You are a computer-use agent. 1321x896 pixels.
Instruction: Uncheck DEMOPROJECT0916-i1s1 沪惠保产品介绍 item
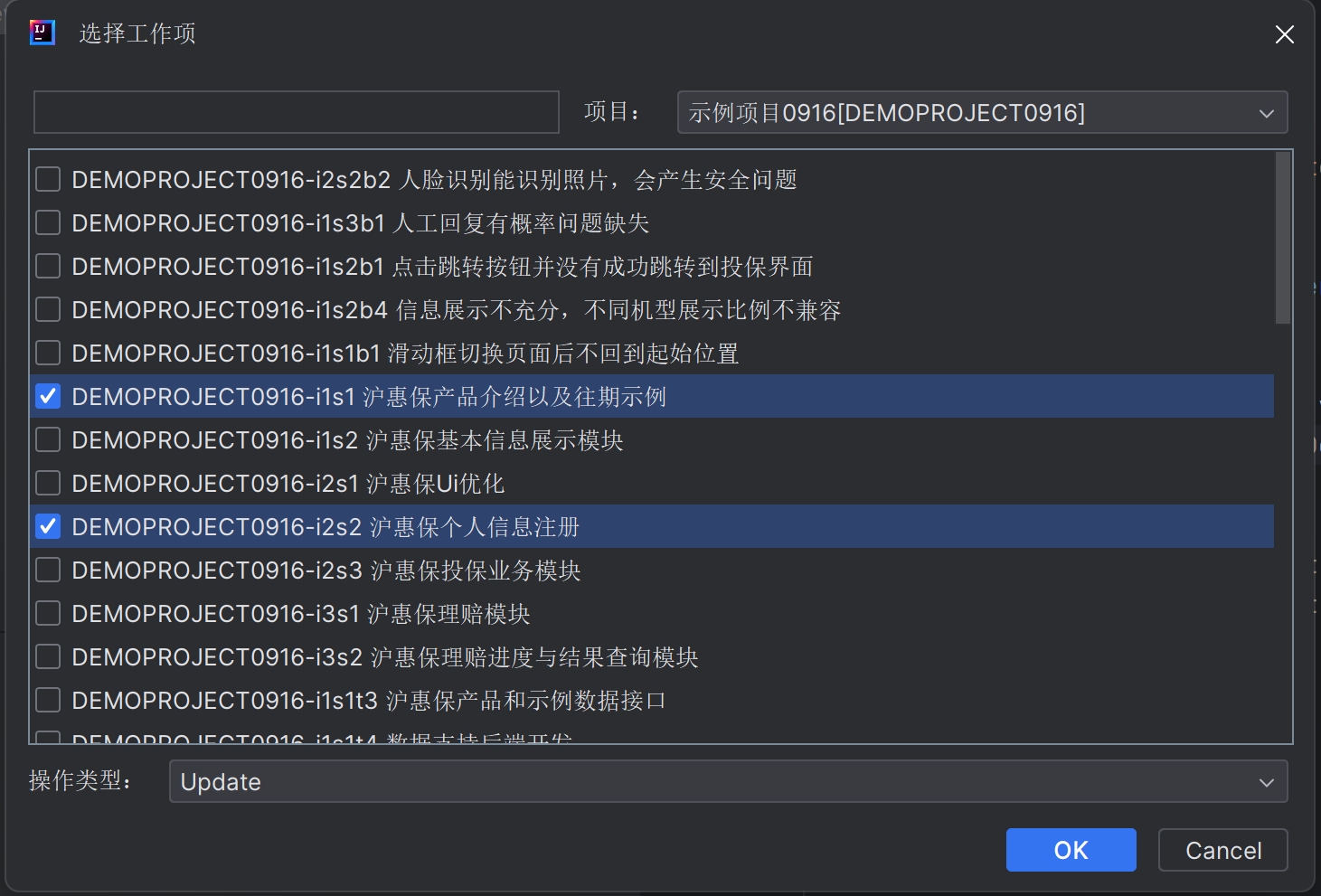click(x=47, y=396)
